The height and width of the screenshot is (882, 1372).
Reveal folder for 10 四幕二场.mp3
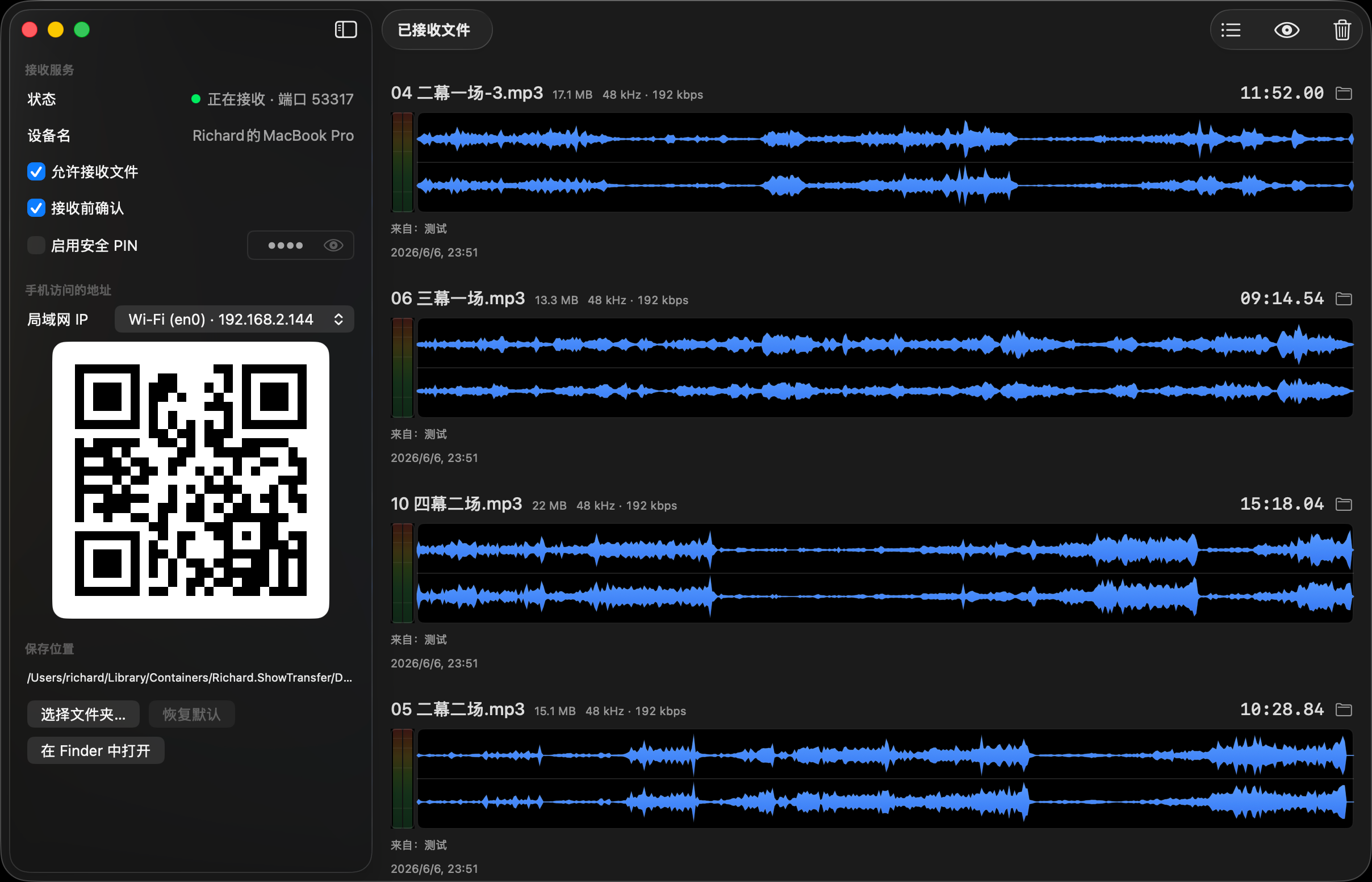click(x=1344, y=505)
